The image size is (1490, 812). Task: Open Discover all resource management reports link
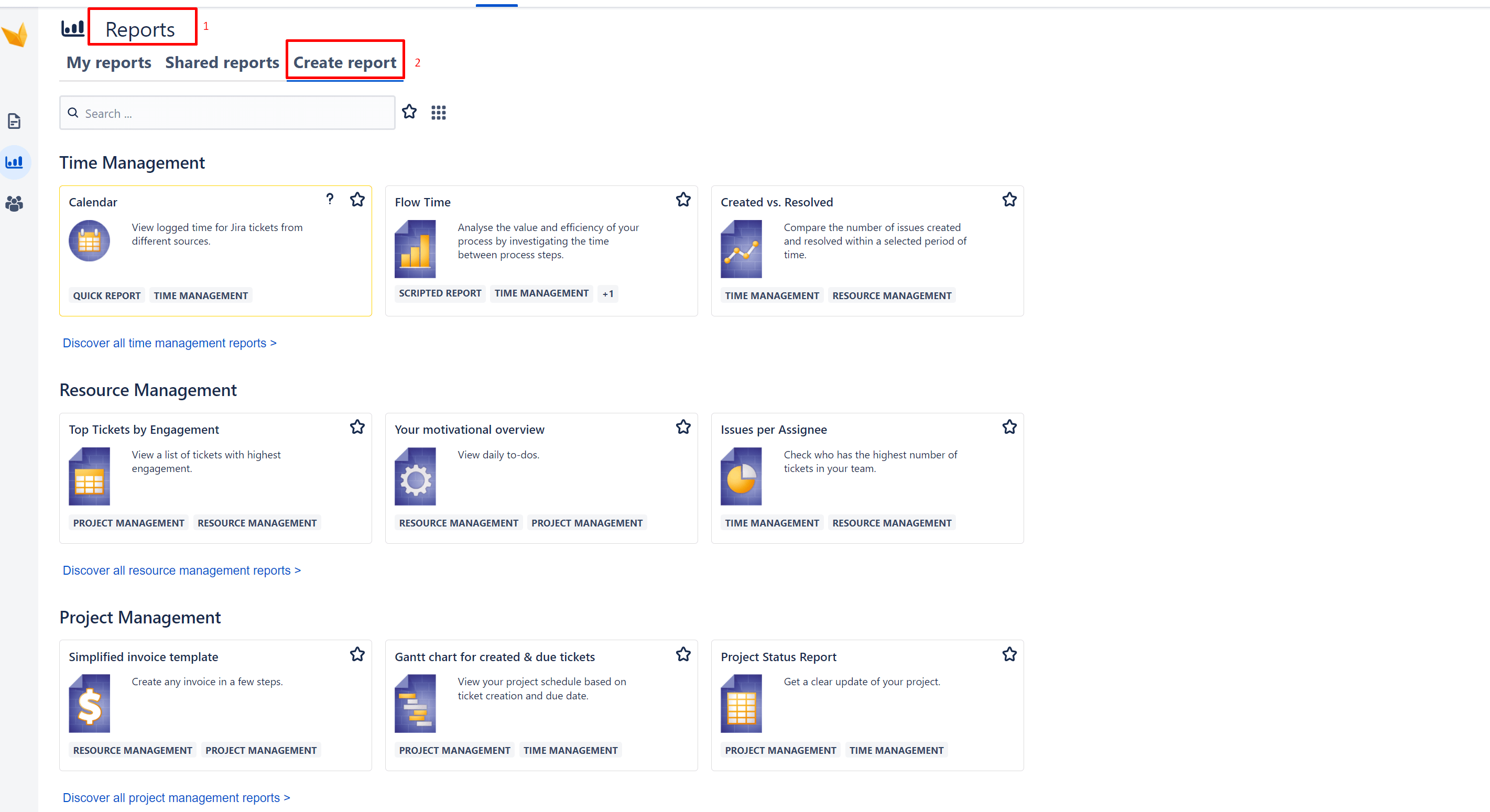tap(182, 570)
